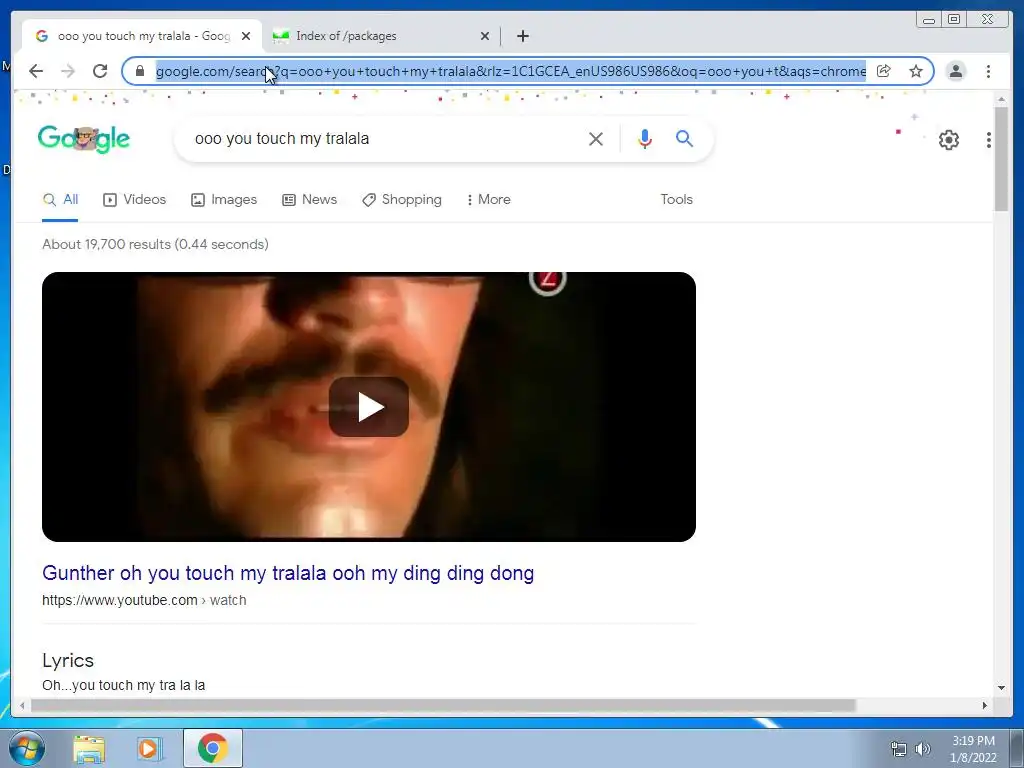Open Google quick settings gear
The width and height of the screenshot is (1024, 768).
coord(949,140)
